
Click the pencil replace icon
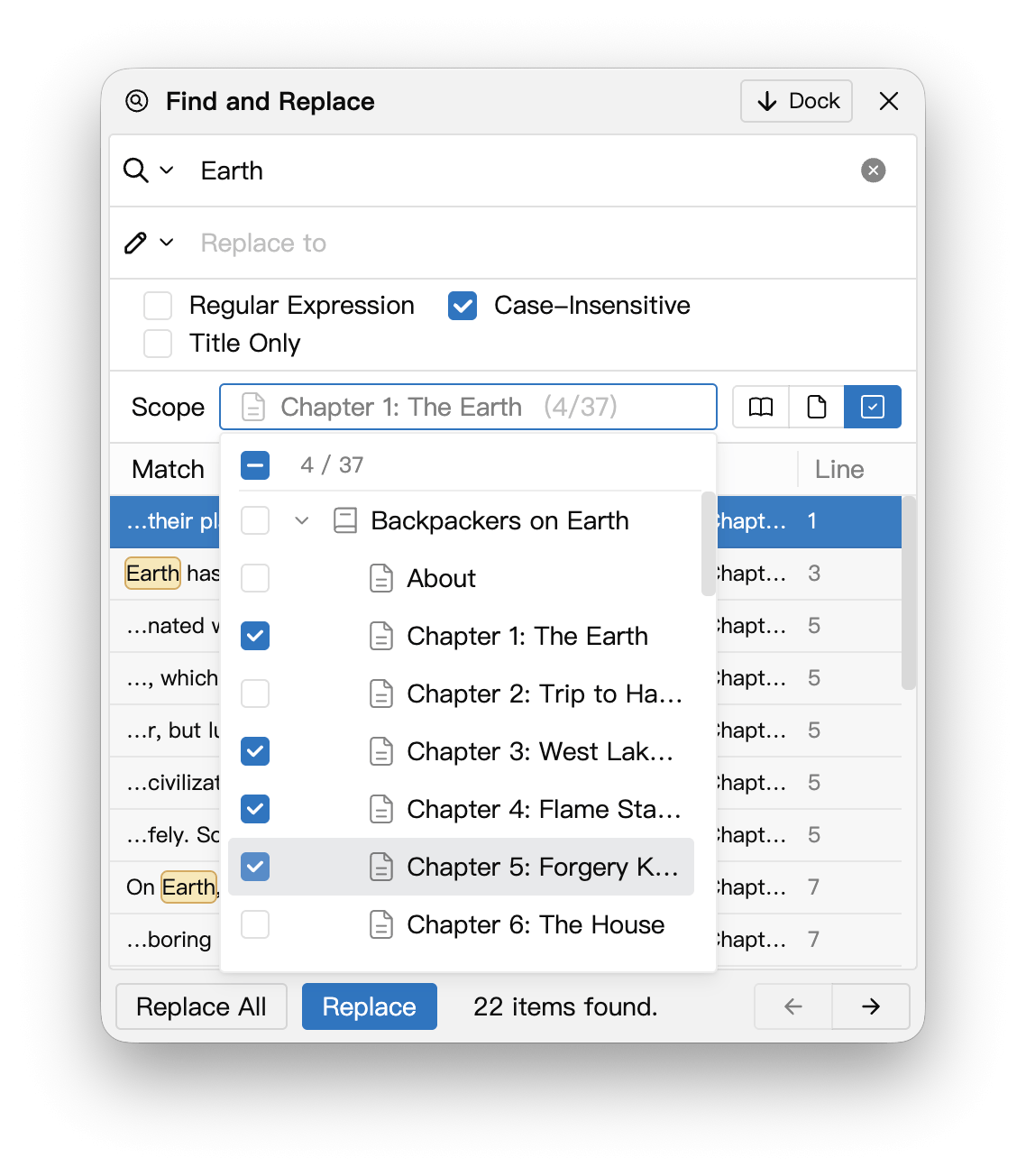coord(135,243)
